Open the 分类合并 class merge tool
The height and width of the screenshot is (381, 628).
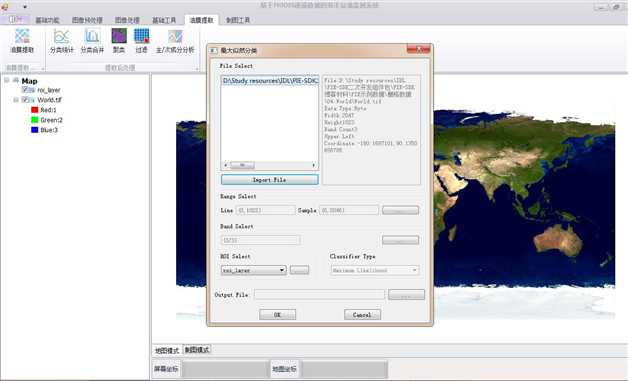pyautogui.click(x=92, y=41)
